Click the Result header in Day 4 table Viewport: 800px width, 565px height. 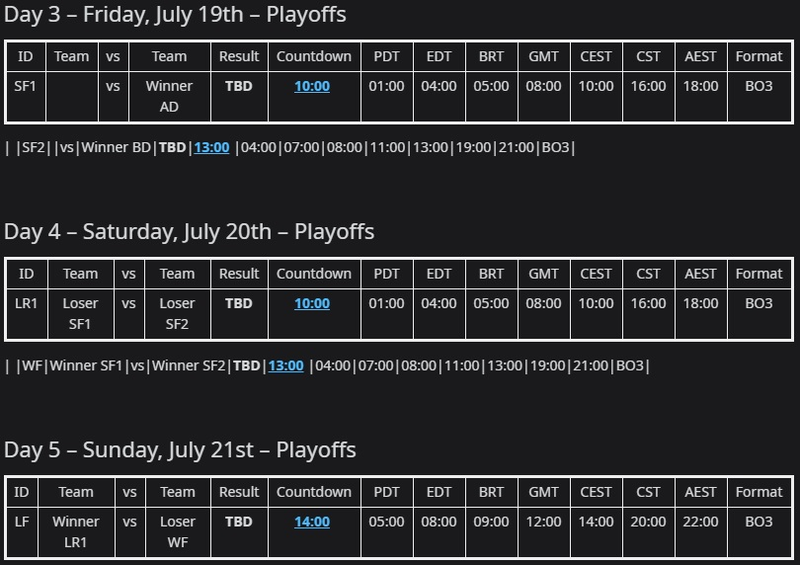239,274
